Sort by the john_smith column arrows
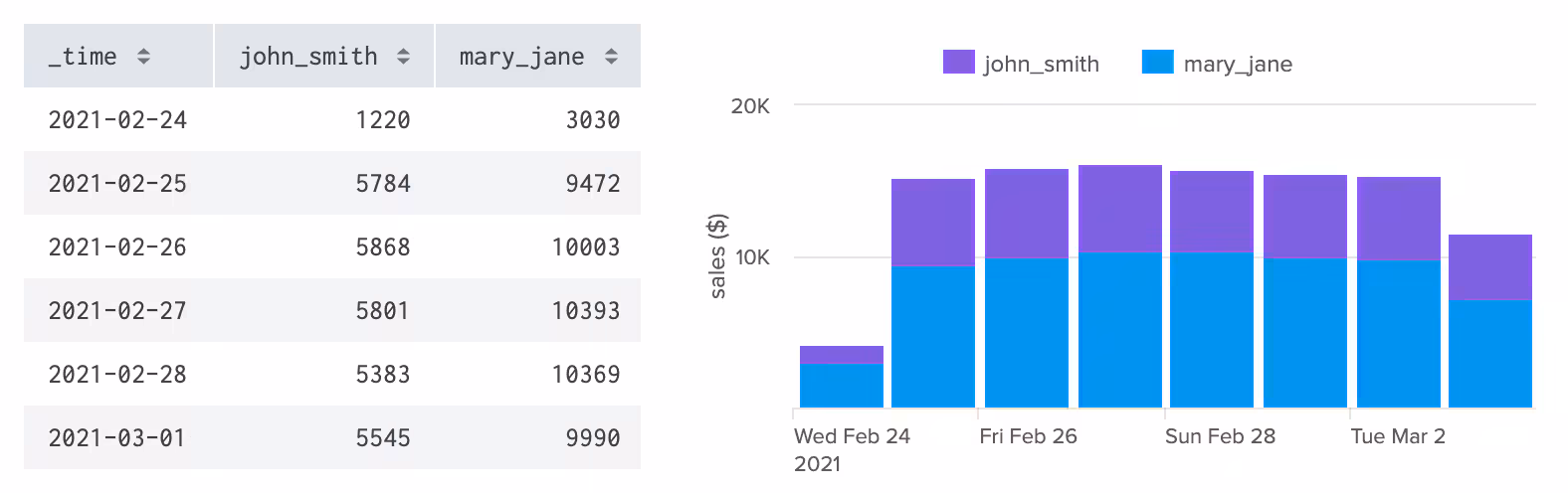Viewport: 1568px width, 493px height. tap(403, 57)
